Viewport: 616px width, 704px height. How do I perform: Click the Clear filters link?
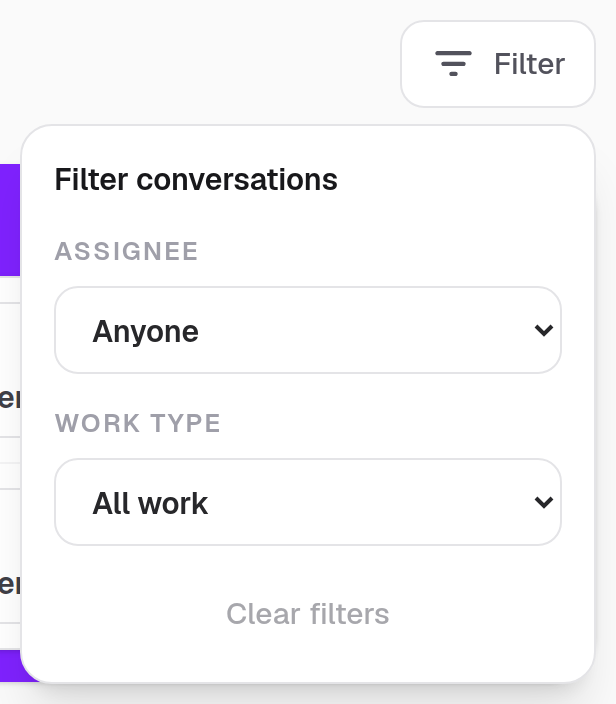(308, 614)
